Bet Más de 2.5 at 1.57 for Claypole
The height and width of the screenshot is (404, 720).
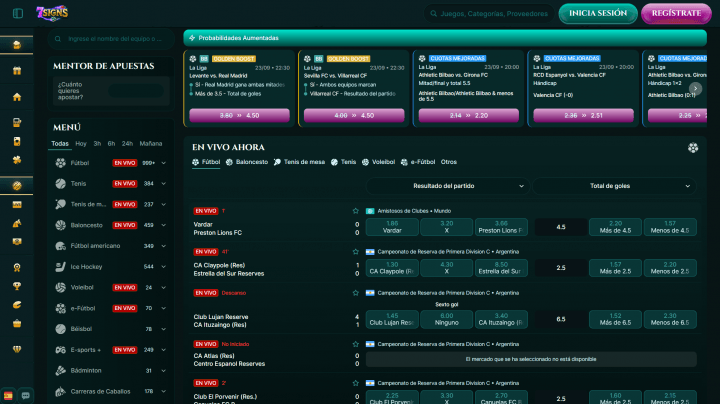pyautogui.click(x=615, y=268)
